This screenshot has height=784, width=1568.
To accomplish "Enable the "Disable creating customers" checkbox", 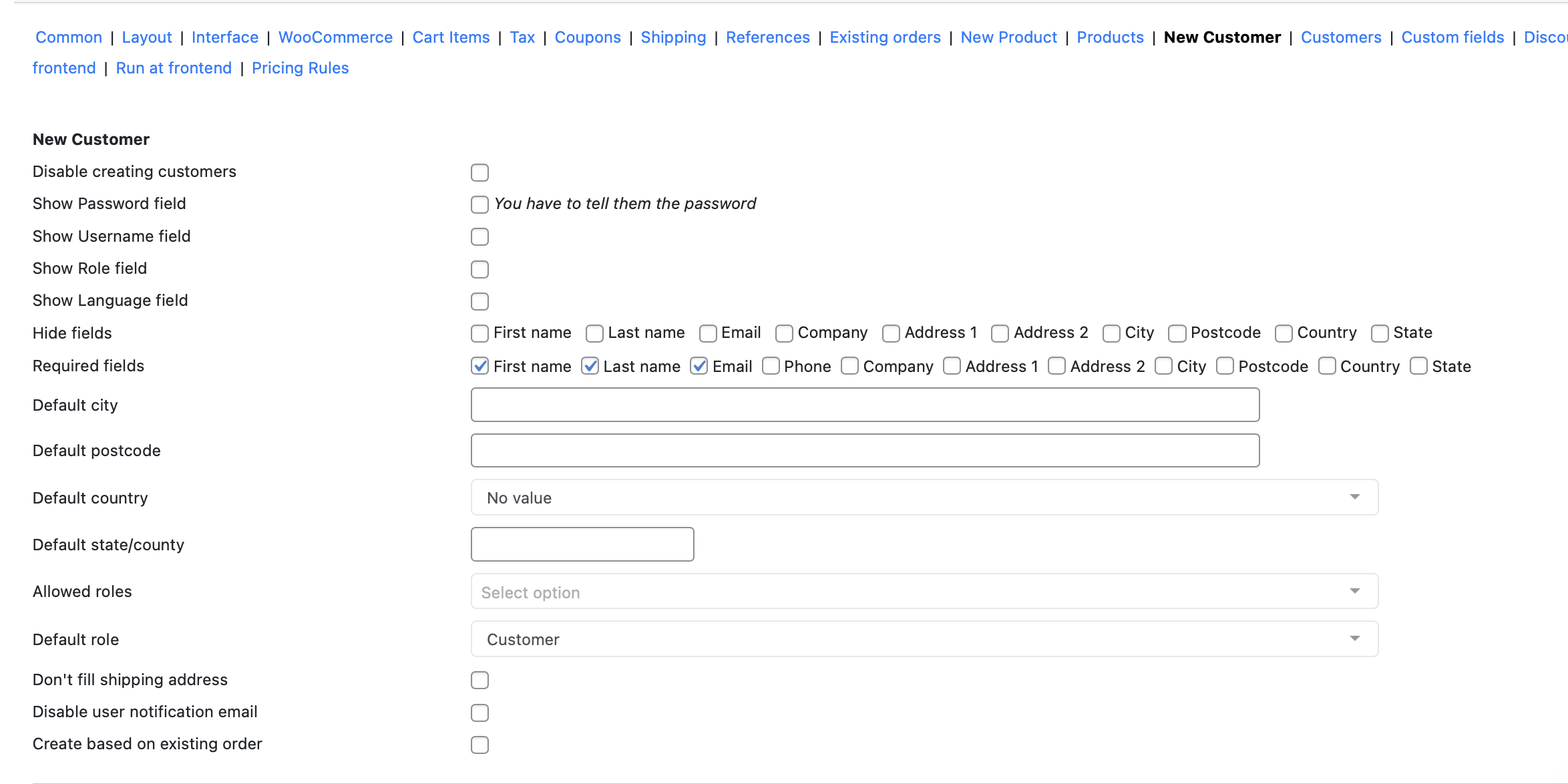I will tap(479, 172).
